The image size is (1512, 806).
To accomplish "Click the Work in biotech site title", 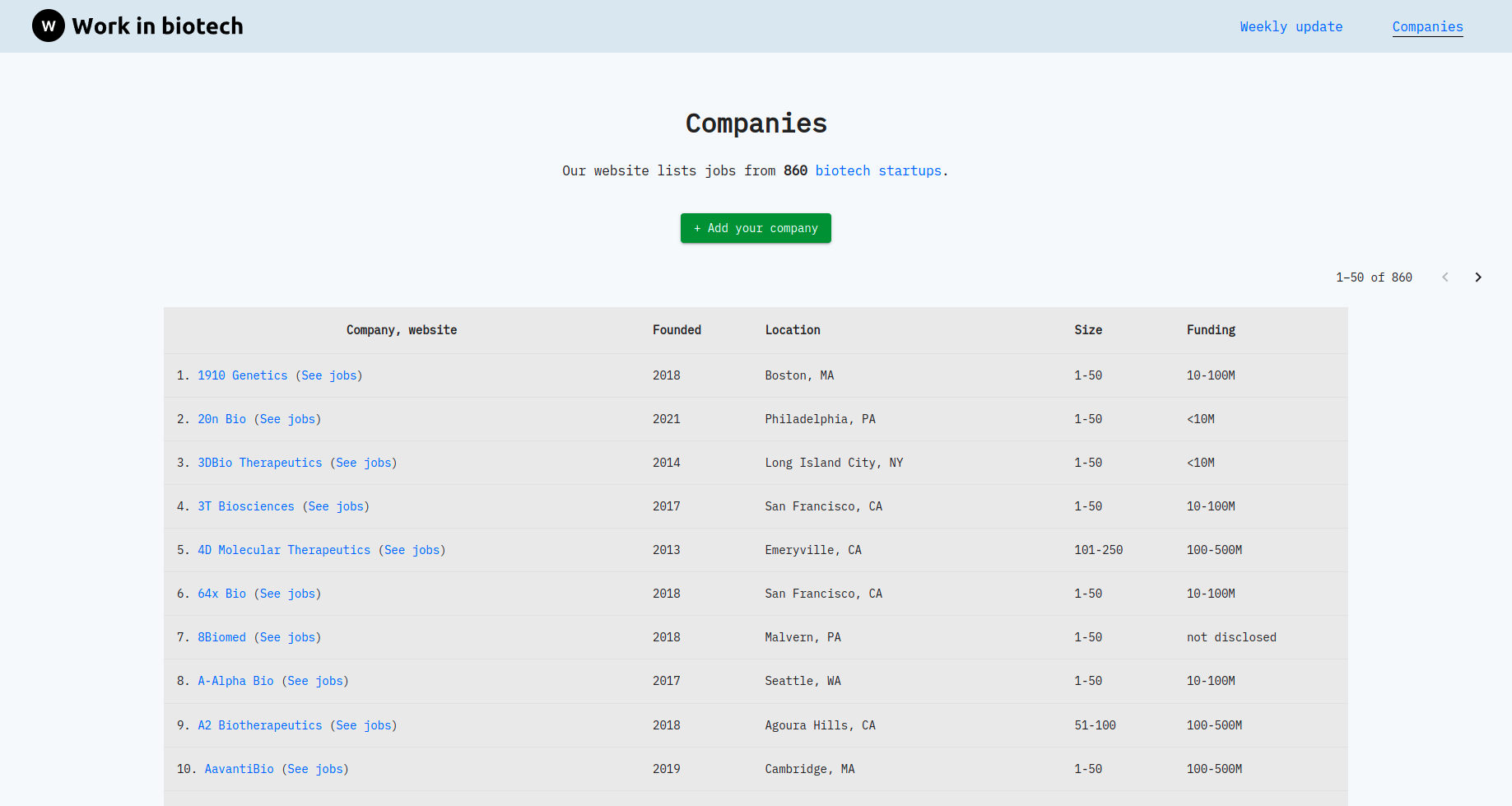I will tap(158, 26).
